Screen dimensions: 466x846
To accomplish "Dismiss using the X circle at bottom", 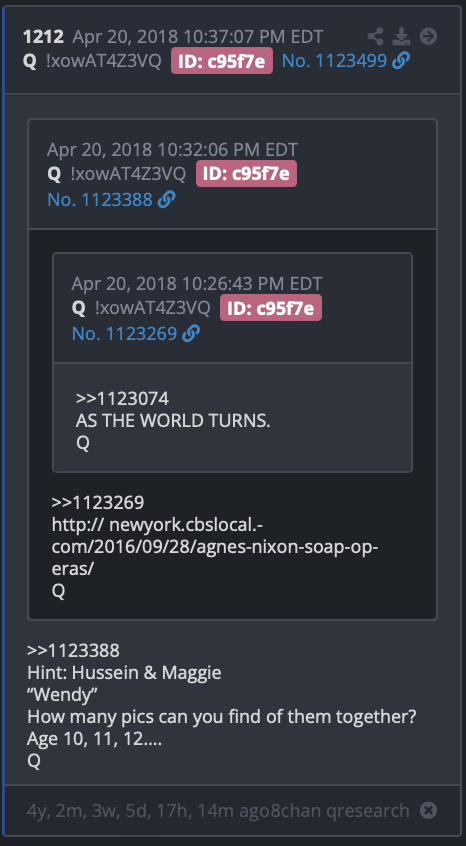I will click(428, 810).
